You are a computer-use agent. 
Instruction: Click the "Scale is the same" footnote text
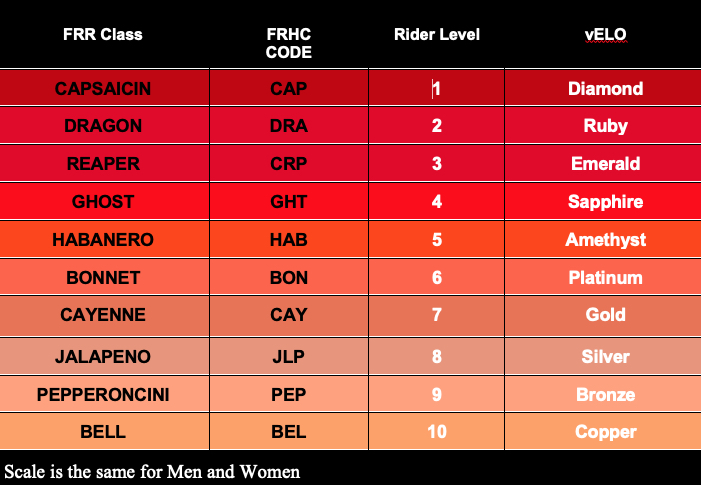pos(152,472)
